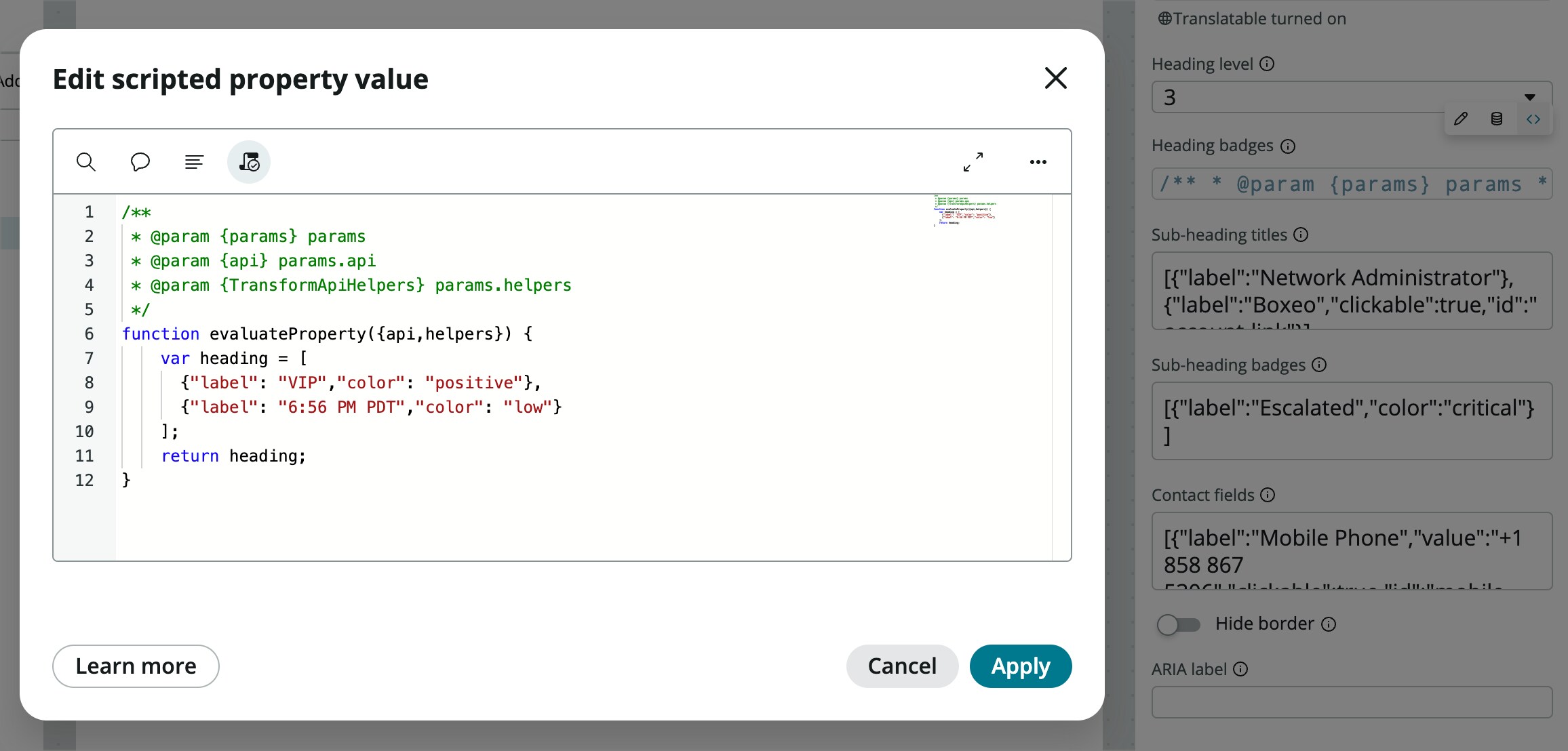Screen dimensions: 1568x751
Task: Click the code minimap preview
Action: click(x=964, y=210)
